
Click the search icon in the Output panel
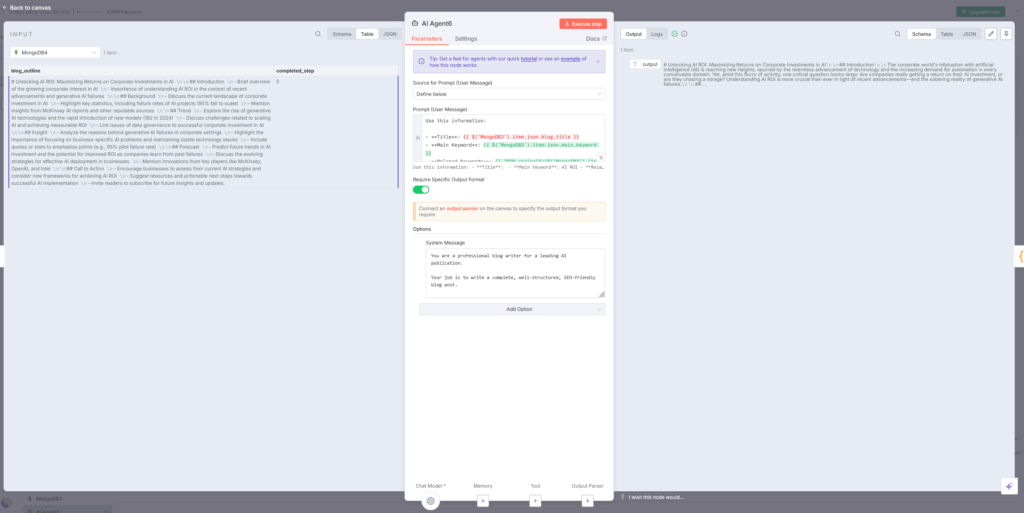point(898,34)
